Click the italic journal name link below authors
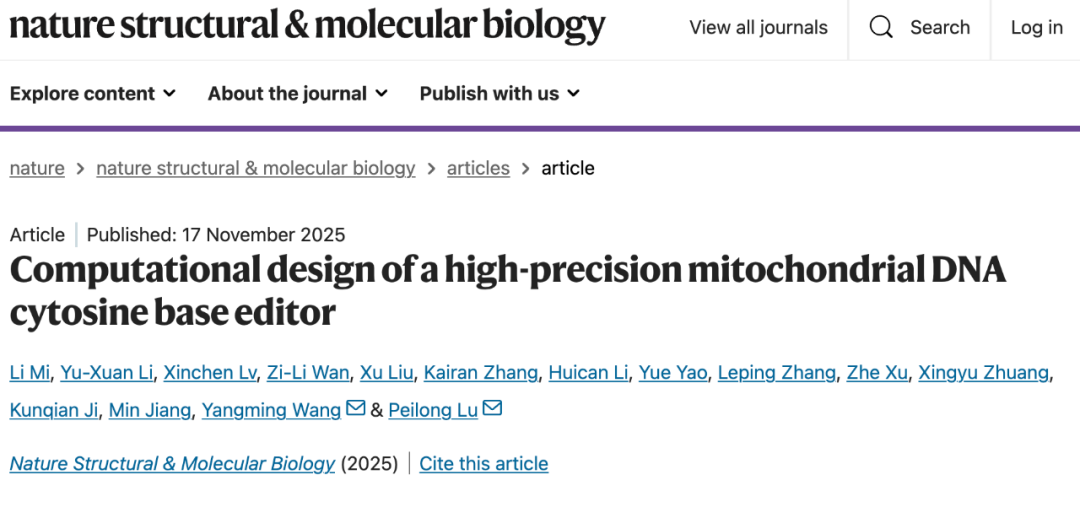1080x518 pixels. point(172,464)
